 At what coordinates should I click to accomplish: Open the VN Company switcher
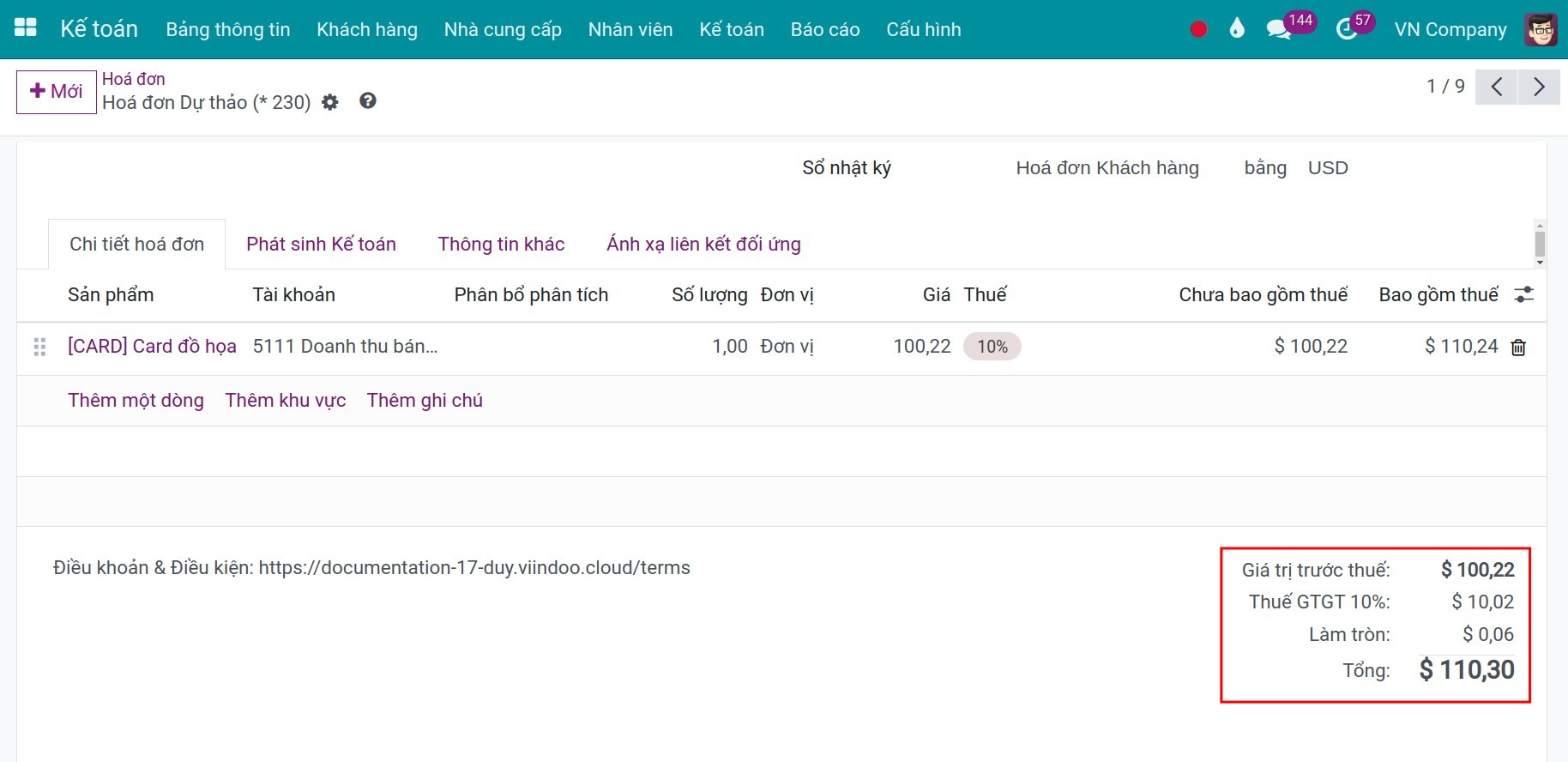click(x=1450, y=29)
